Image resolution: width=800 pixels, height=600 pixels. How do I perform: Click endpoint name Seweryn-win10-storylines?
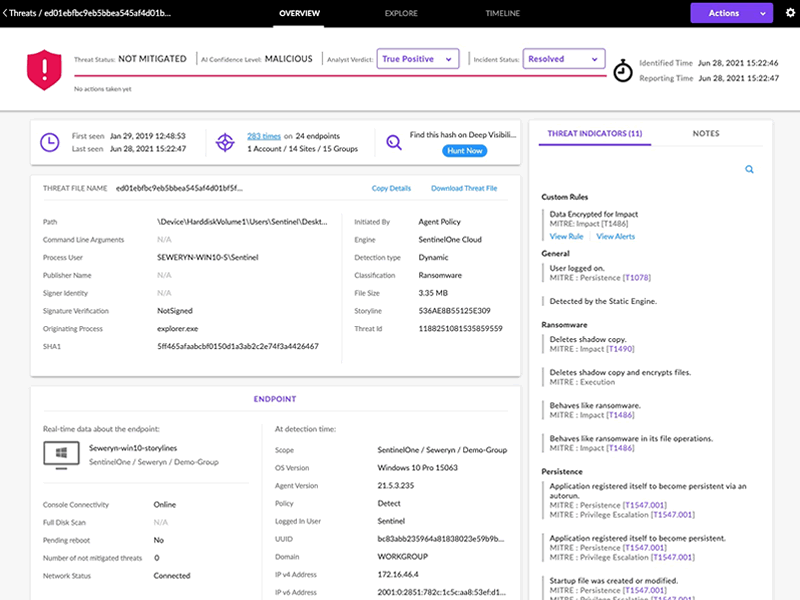click(x=133, y=448)
